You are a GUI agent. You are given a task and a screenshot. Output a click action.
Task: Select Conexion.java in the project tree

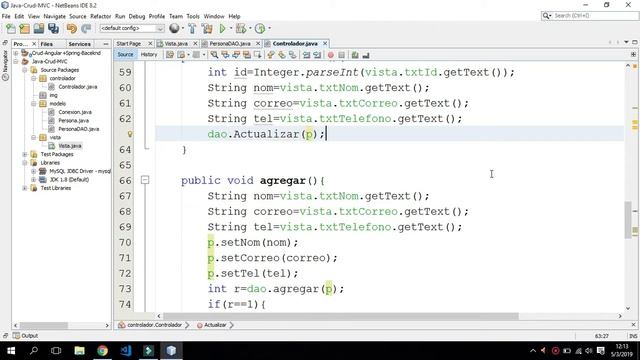(x=75, y=112)
